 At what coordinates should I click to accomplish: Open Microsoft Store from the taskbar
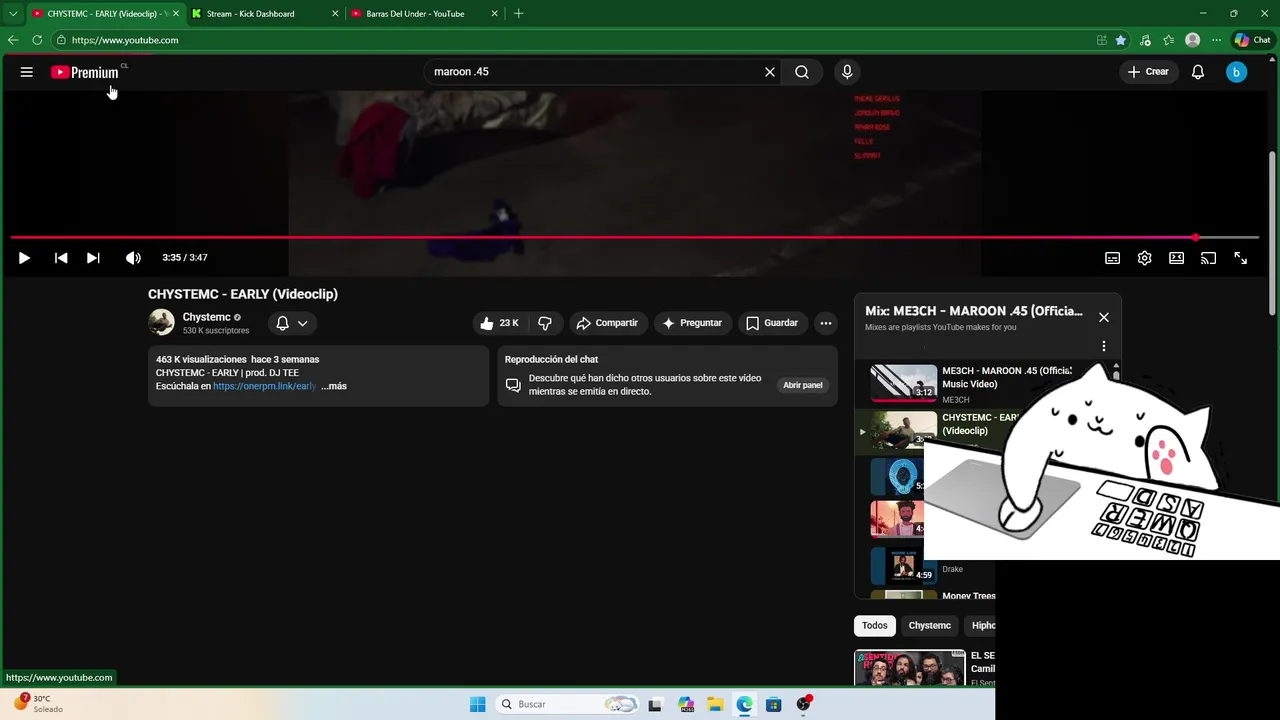(x=773, y=704)
